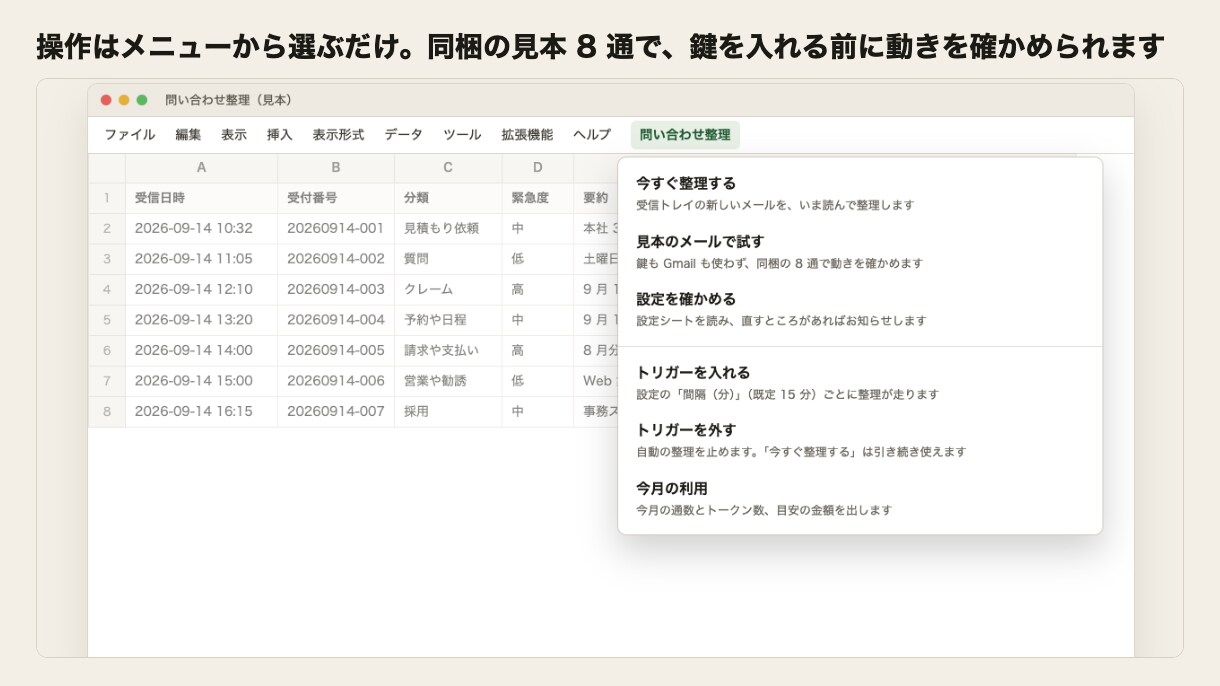Image resolution: width=1220 pixels, height=686 pixels.
Task: Click the 要約 cell starting with Web
Action: (x=596, y=381)
